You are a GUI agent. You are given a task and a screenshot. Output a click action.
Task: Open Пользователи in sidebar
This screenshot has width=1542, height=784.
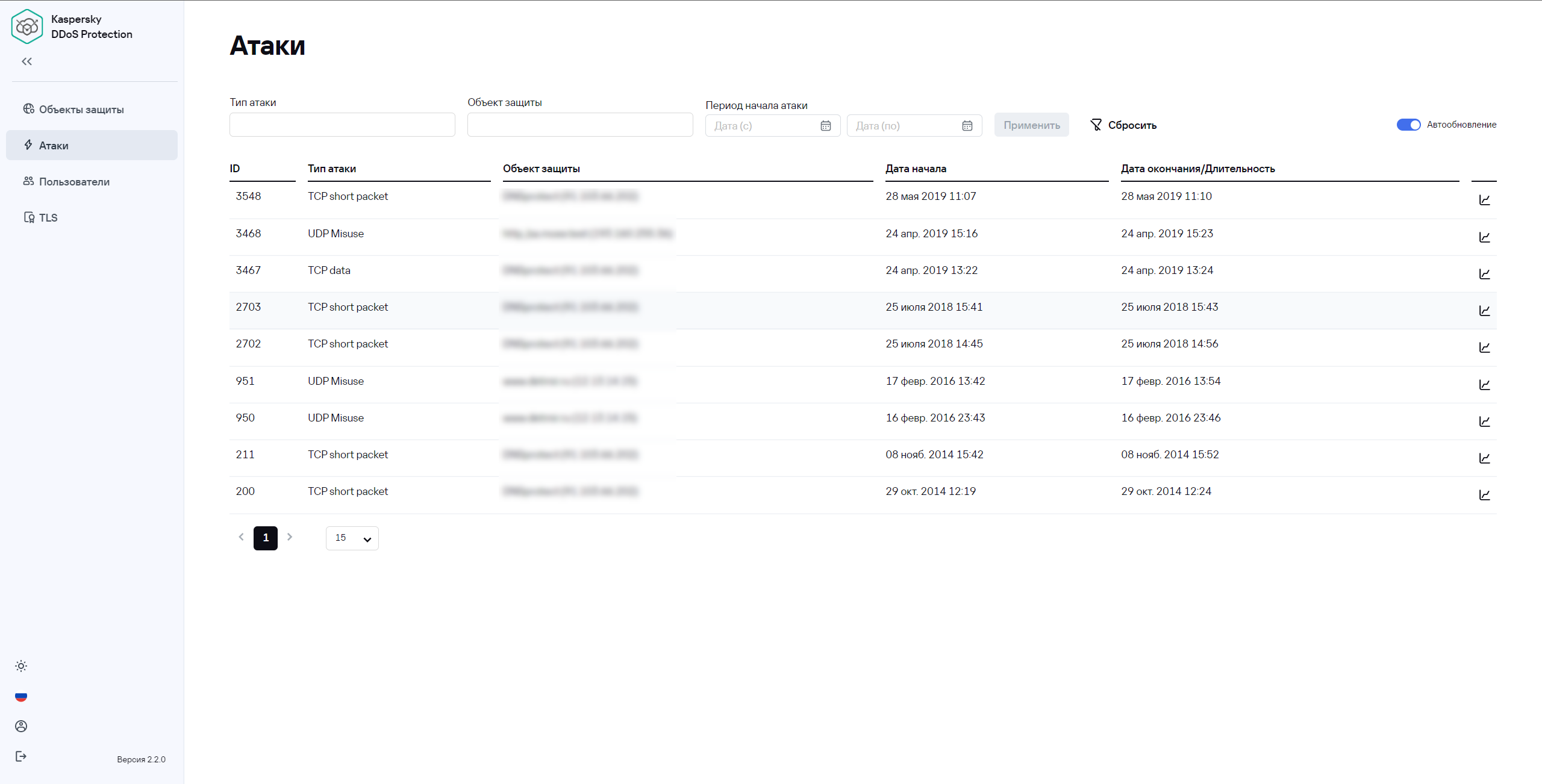[74, 182]
